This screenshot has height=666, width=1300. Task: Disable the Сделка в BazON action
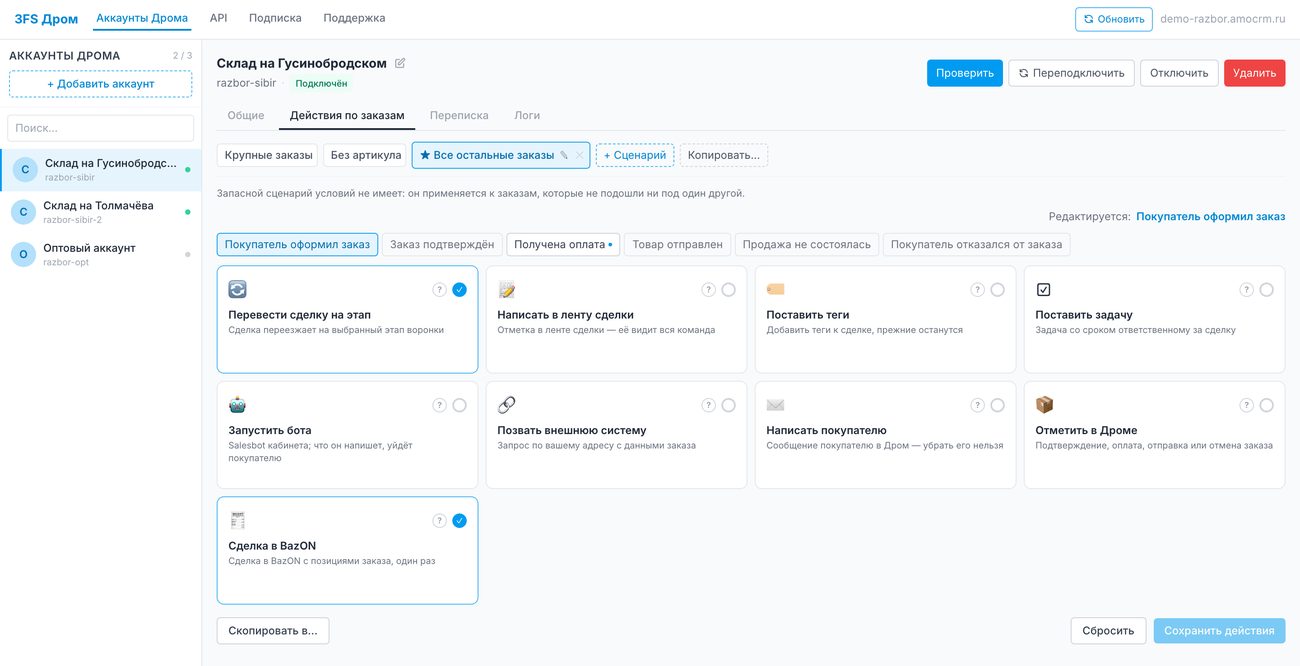click(x=459, y=521)
